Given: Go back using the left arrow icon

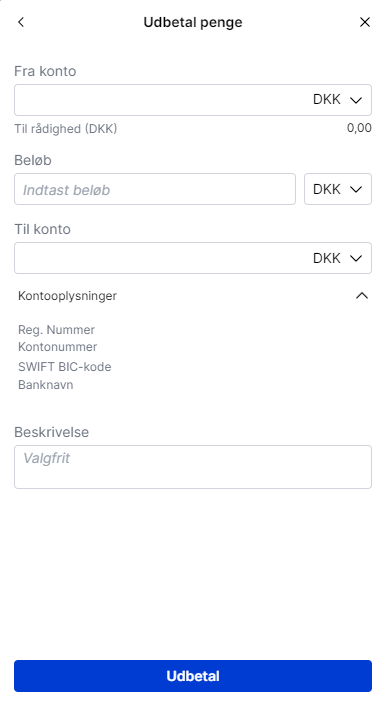Looking at the screenshot, I should (x=21, y=22).
